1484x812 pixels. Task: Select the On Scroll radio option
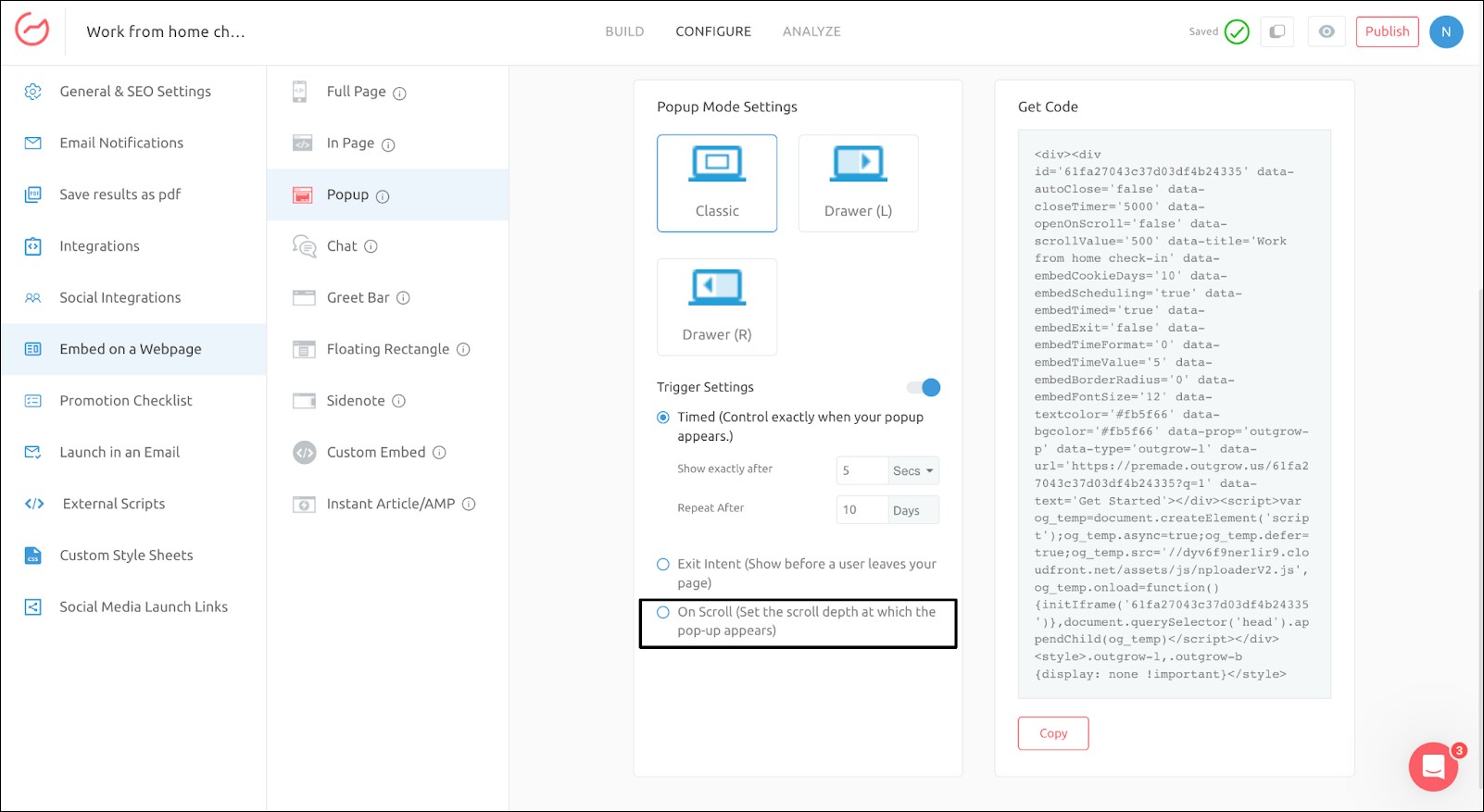pos(663,612)
